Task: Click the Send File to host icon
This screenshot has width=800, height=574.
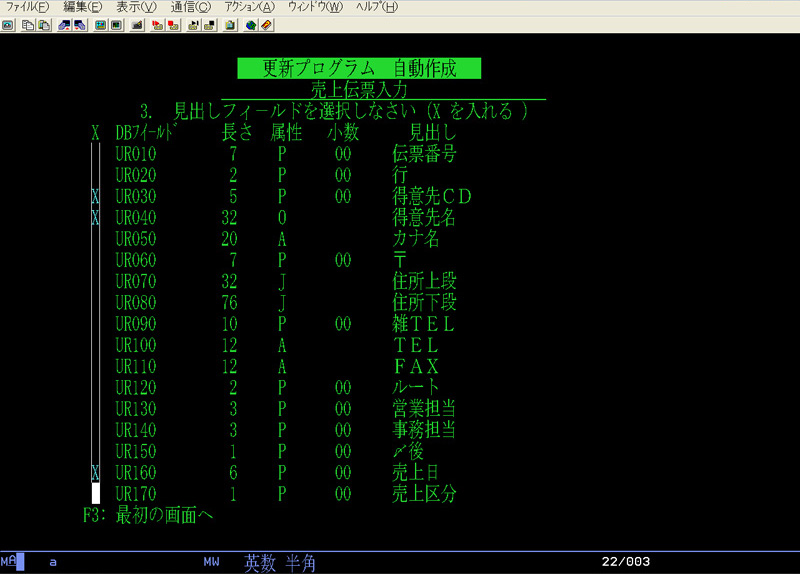Action: pos(64,25)
